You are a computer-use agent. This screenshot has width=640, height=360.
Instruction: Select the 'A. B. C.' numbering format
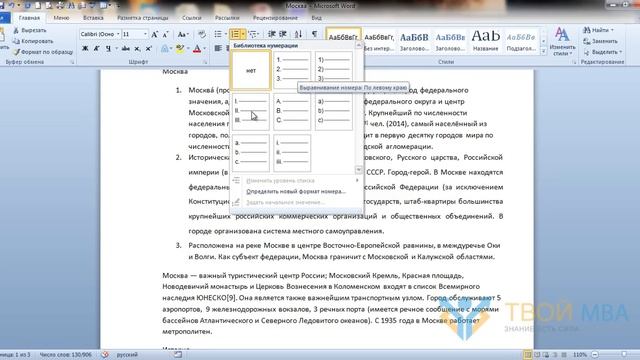(x=292, y=111)
